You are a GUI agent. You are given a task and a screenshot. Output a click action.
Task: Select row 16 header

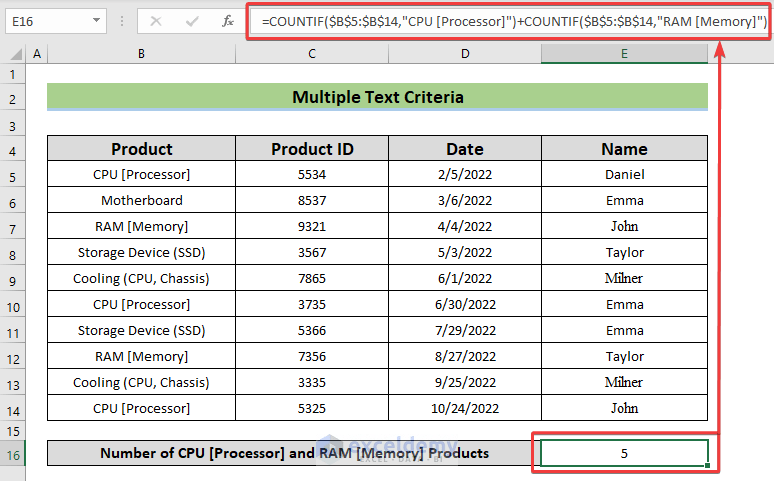[12, 454]
